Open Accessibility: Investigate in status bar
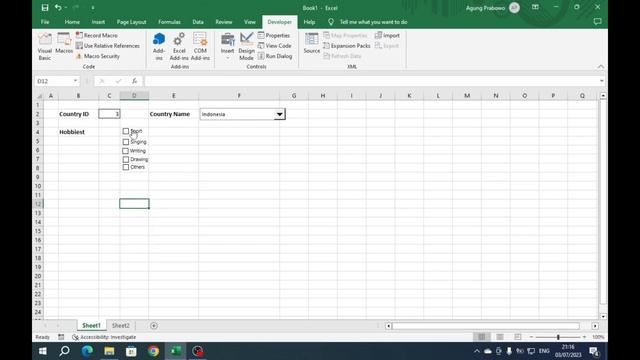 [x=104, y=337]
